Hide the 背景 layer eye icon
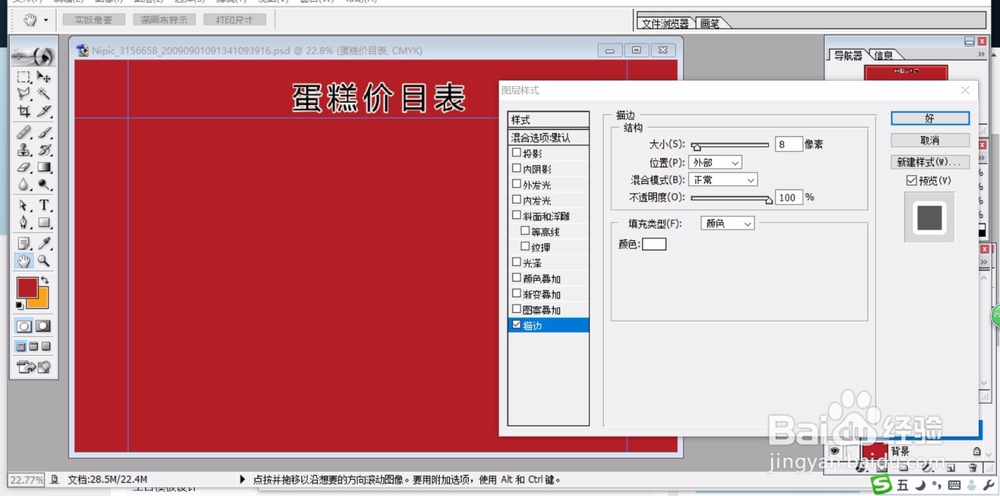 834,451
